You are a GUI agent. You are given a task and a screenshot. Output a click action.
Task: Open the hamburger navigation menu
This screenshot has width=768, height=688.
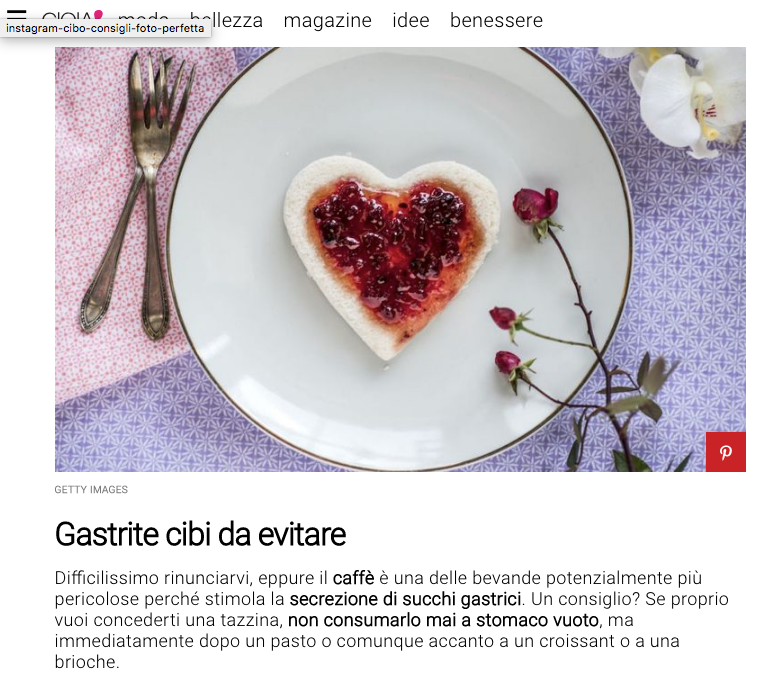point(16,14)
